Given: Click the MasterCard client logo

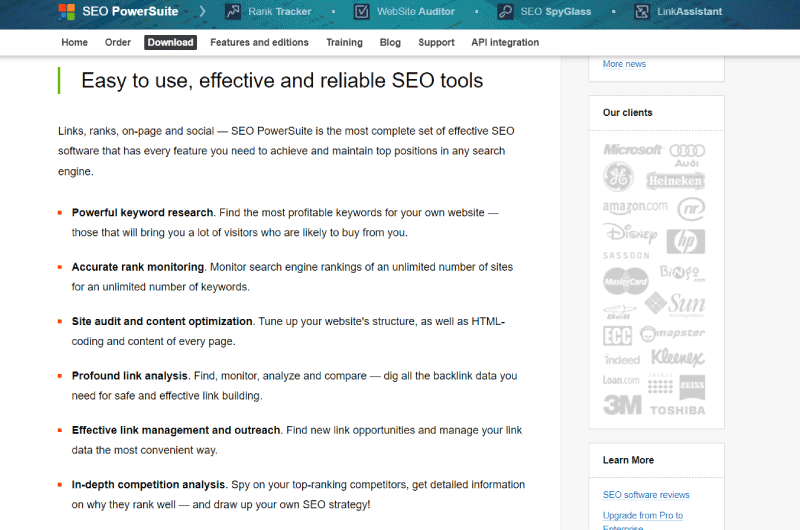Looking at the screenshot, I should click(626, 281).
